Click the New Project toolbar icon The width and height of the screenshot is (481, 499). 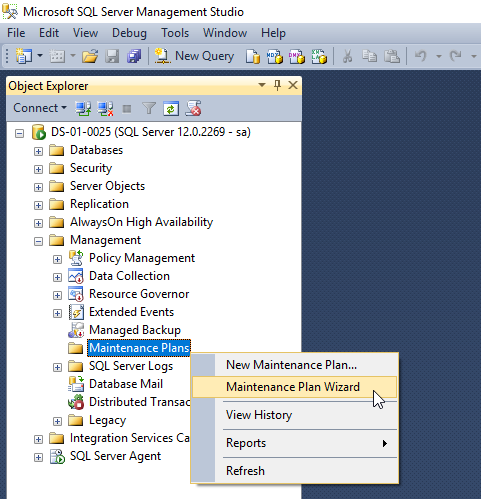point(24,56)
